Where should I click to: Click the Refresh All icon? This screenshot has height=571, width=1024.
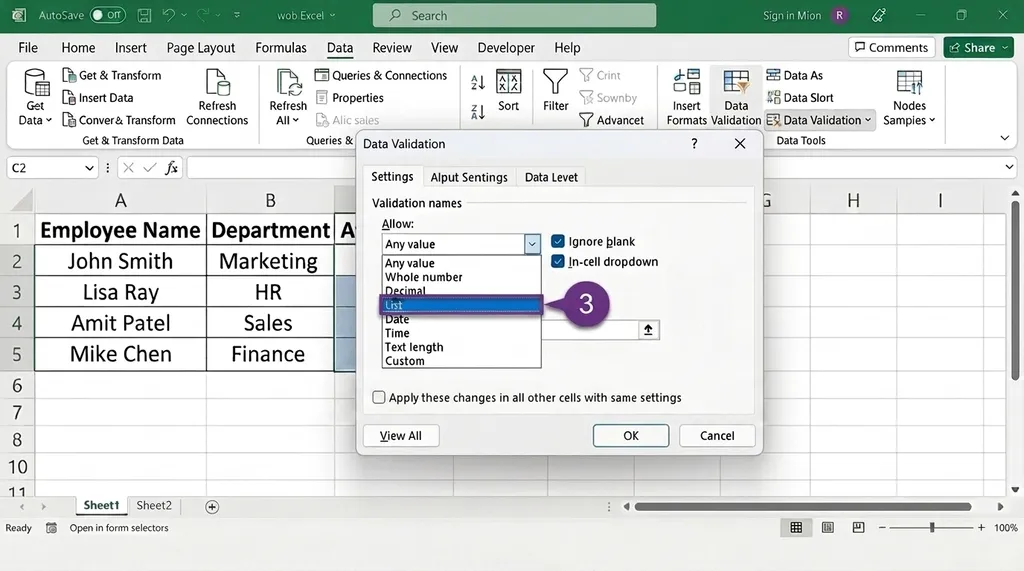click(x=288, y=83)
